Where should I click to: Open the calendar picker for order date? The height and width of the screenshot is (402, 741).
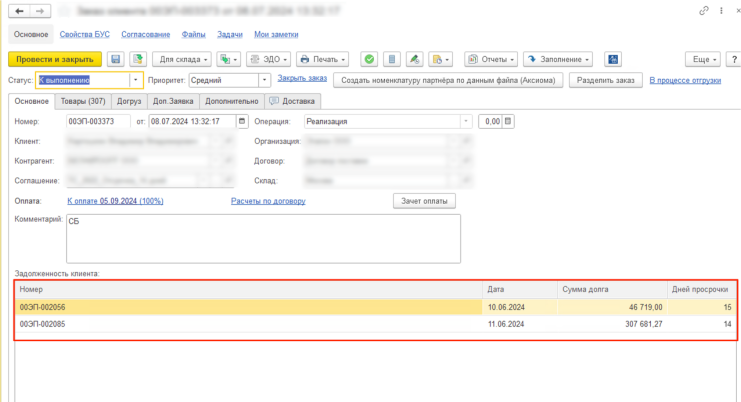point(241,121)
